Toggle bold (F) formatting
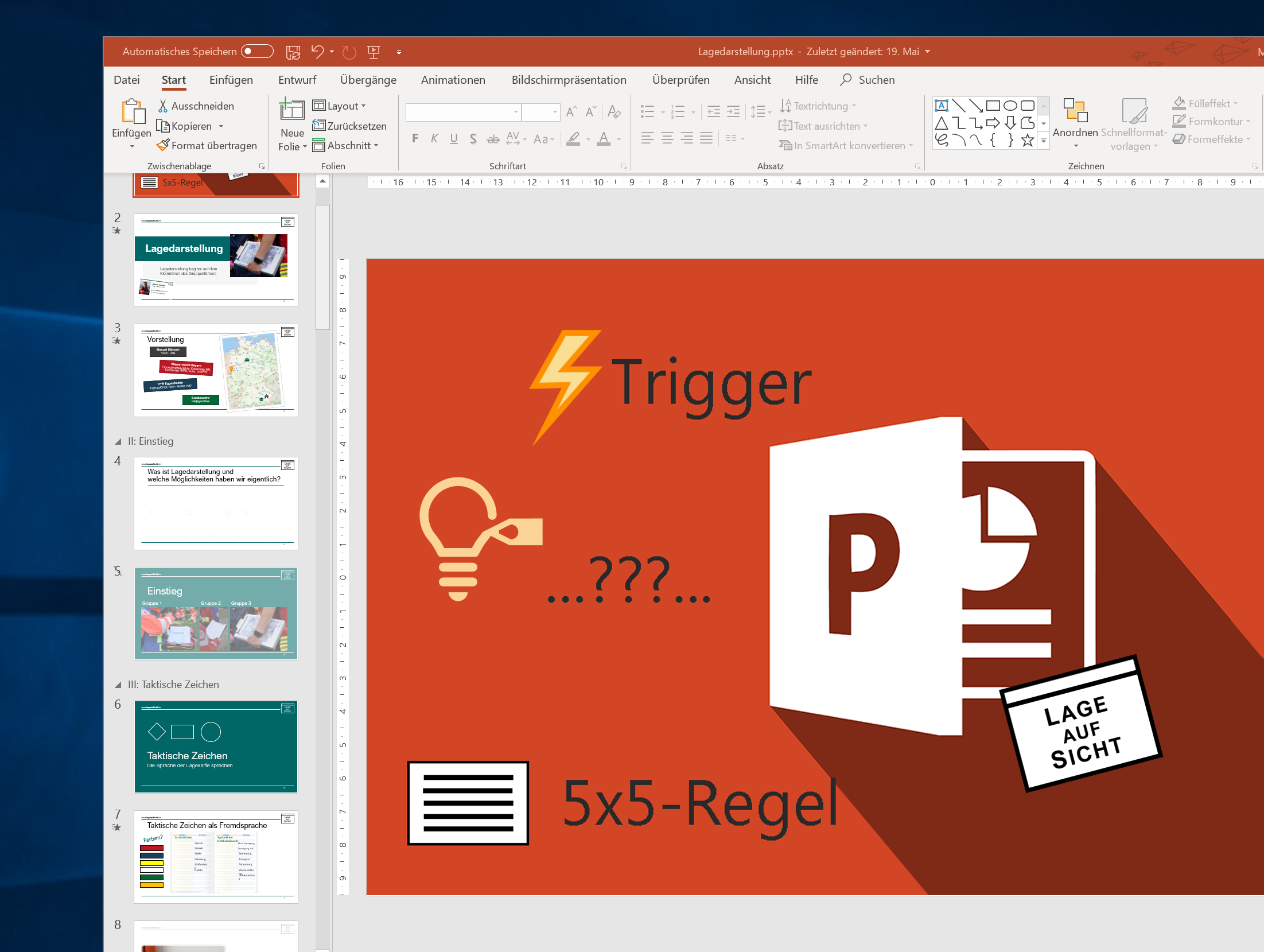1264x952 pixels. (x=415, y=138)
